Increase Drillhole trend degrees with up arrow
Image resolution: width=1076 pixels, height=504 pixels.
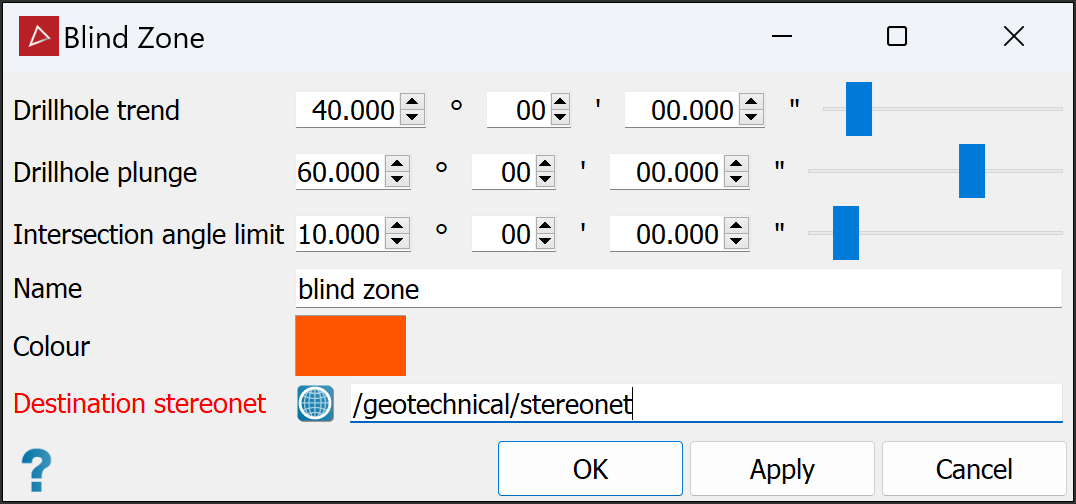[413, 102]
